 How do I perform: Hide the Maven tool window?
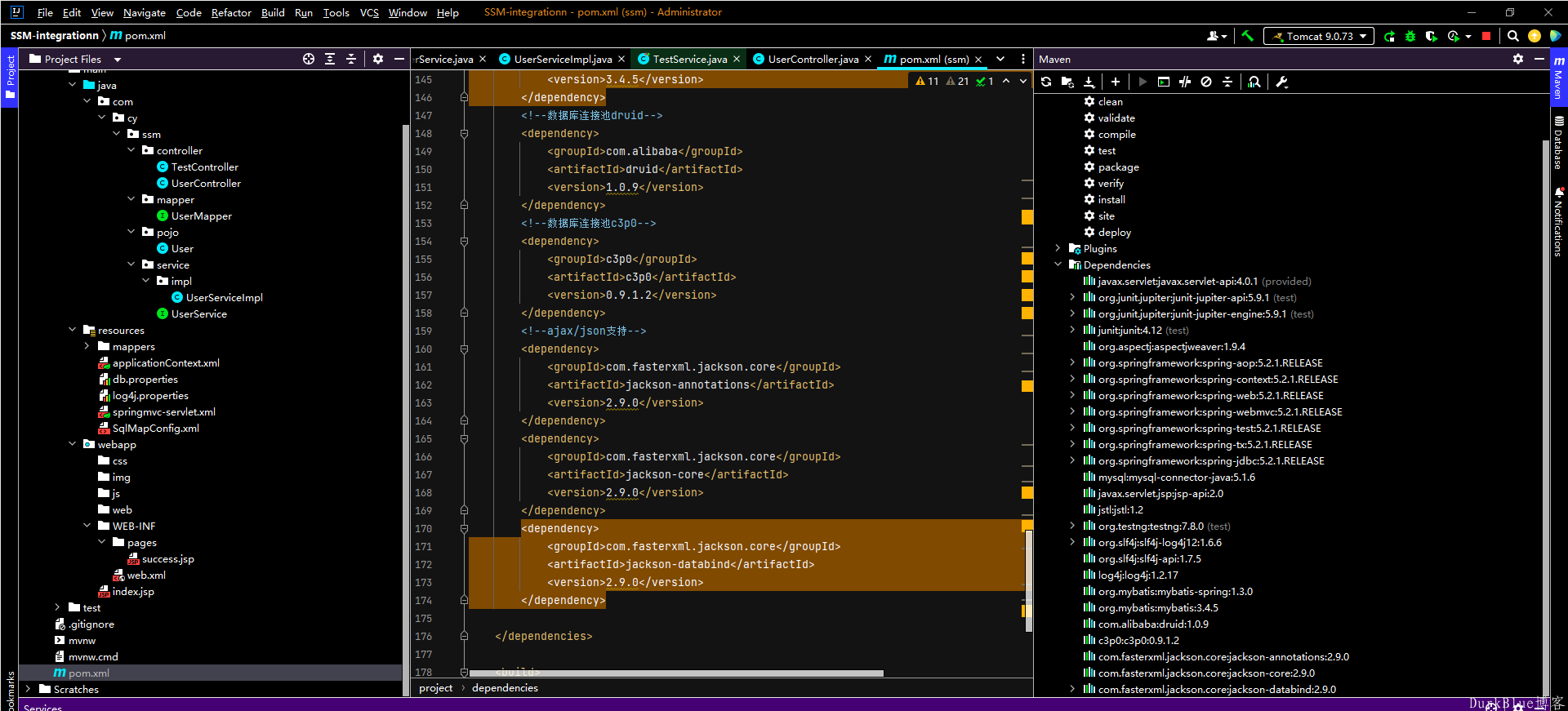tap(1539, 59)
